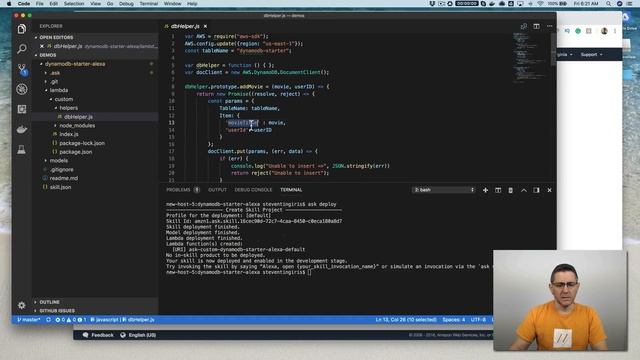This screenshot has height=360, width=640.
Task: Open the Spotlight search icon in menu bar
Action: click(609, 4)
